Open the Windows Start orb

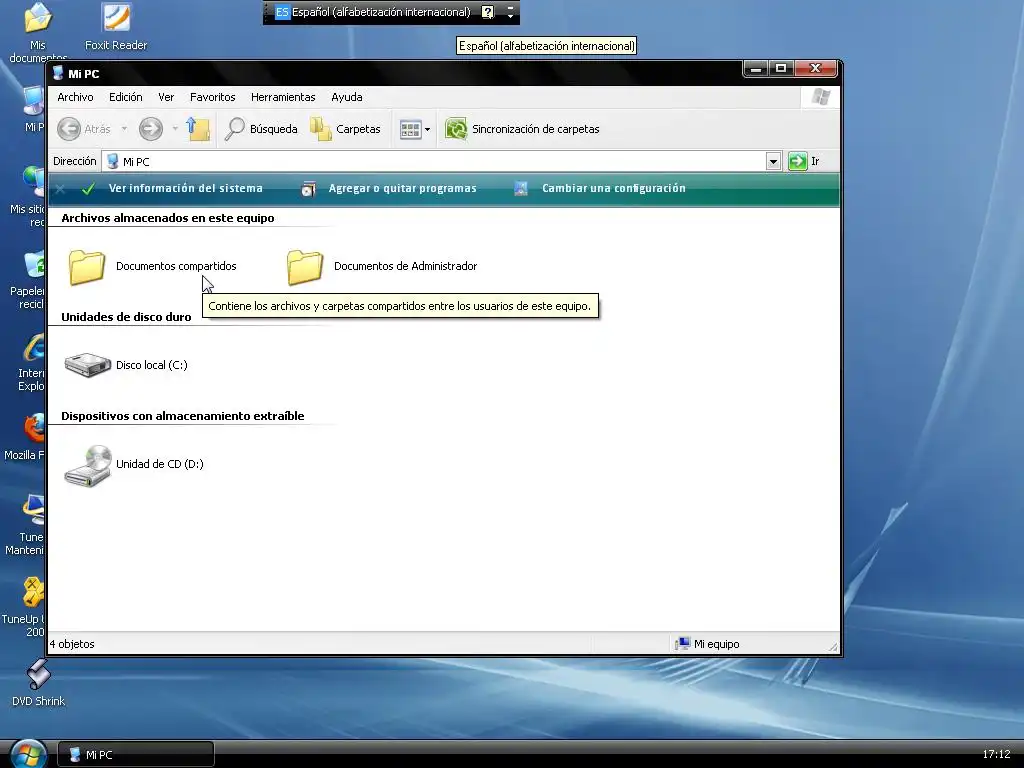(28, 754)
